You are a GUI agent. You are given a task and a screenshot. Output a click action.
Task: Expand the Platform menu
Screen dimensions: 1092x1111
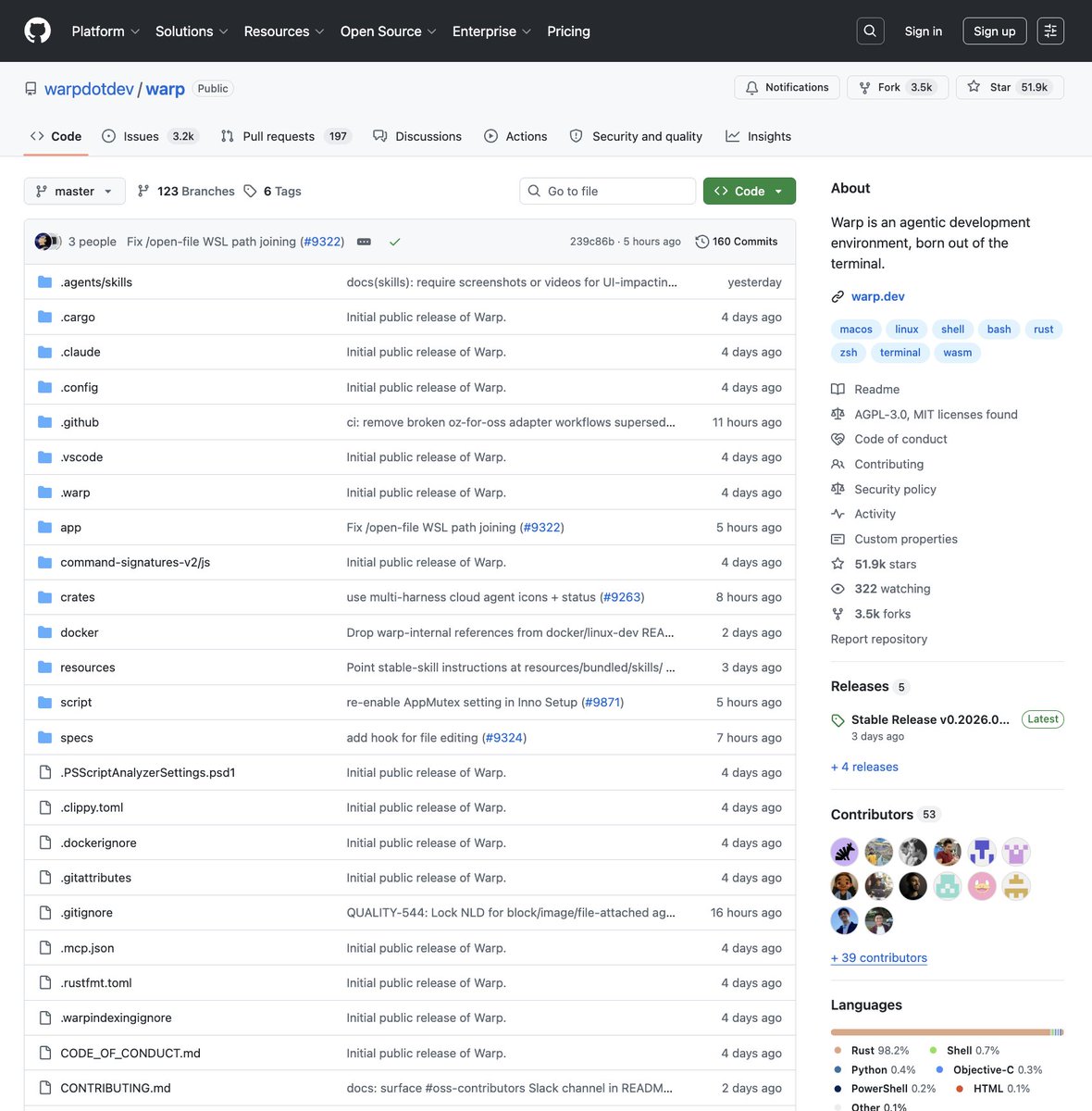[105, 31]
